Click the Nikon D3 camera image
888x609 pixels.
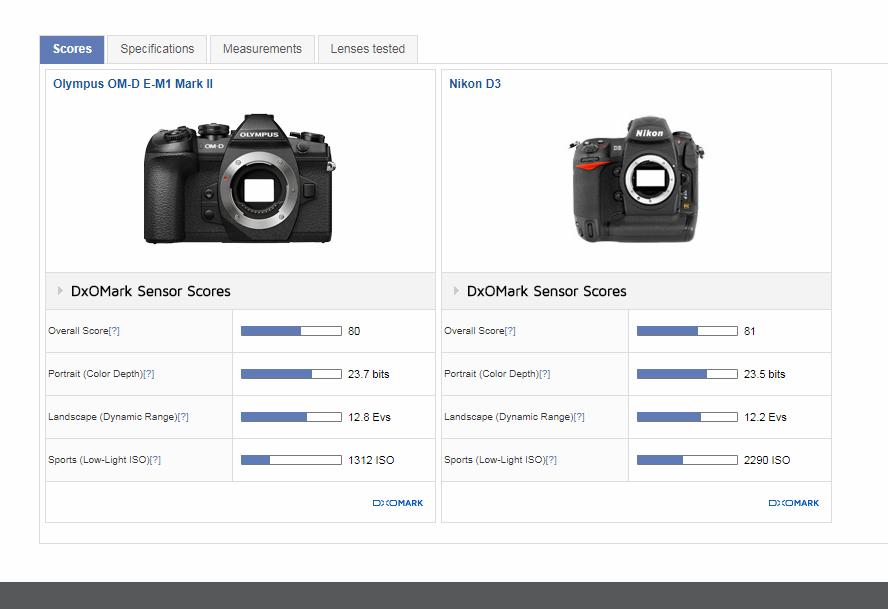[637, 180]
